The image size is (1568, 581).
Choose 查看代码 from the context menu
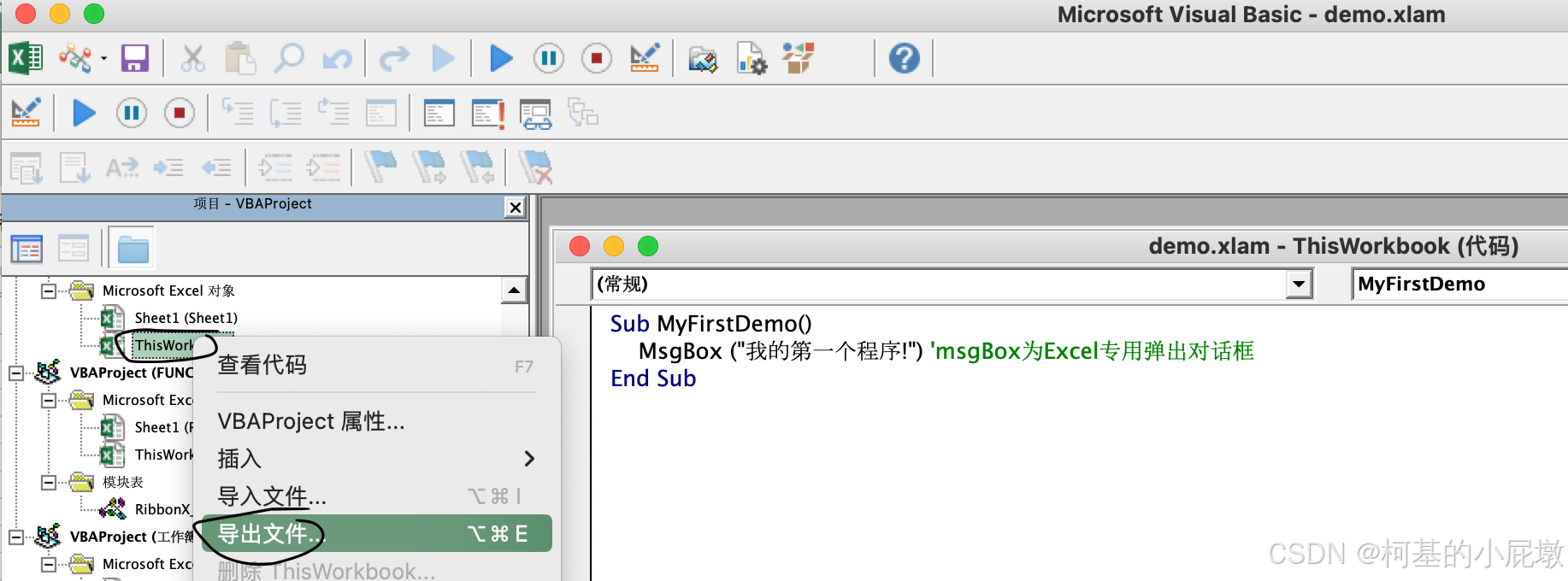click(x=376, y=366)
